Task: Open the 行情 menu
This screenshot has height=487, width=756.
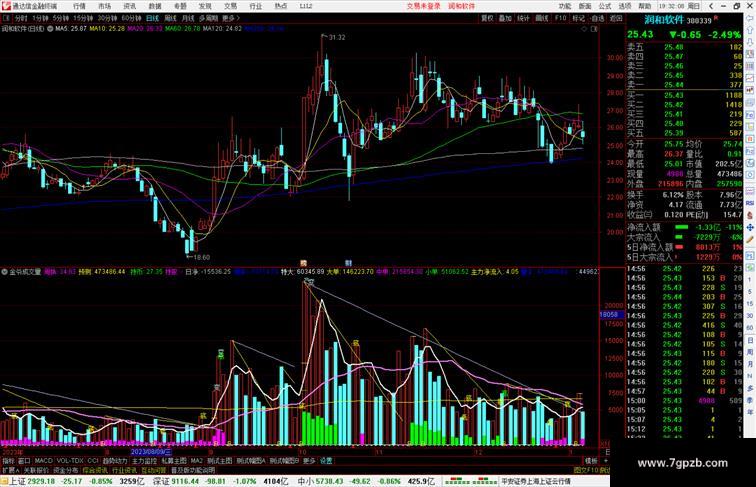Action: (79, 6)
